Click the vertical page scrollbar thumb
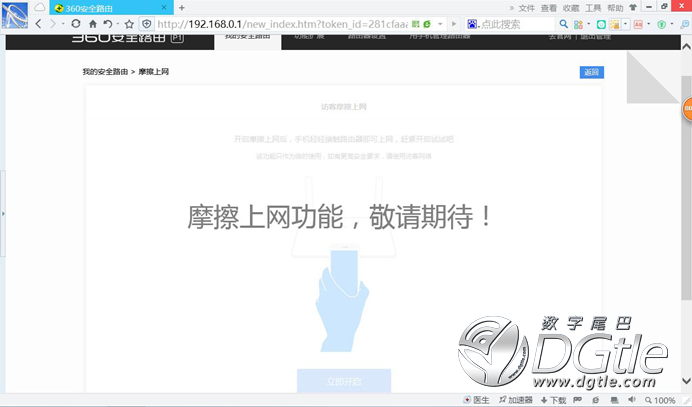692x407 pixels. [x=686, y=188]
